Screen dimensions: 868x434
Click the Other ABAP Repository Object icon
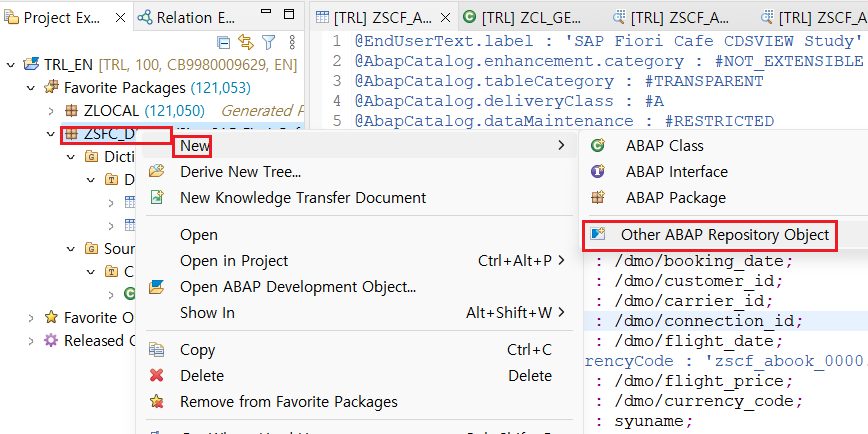598,235
